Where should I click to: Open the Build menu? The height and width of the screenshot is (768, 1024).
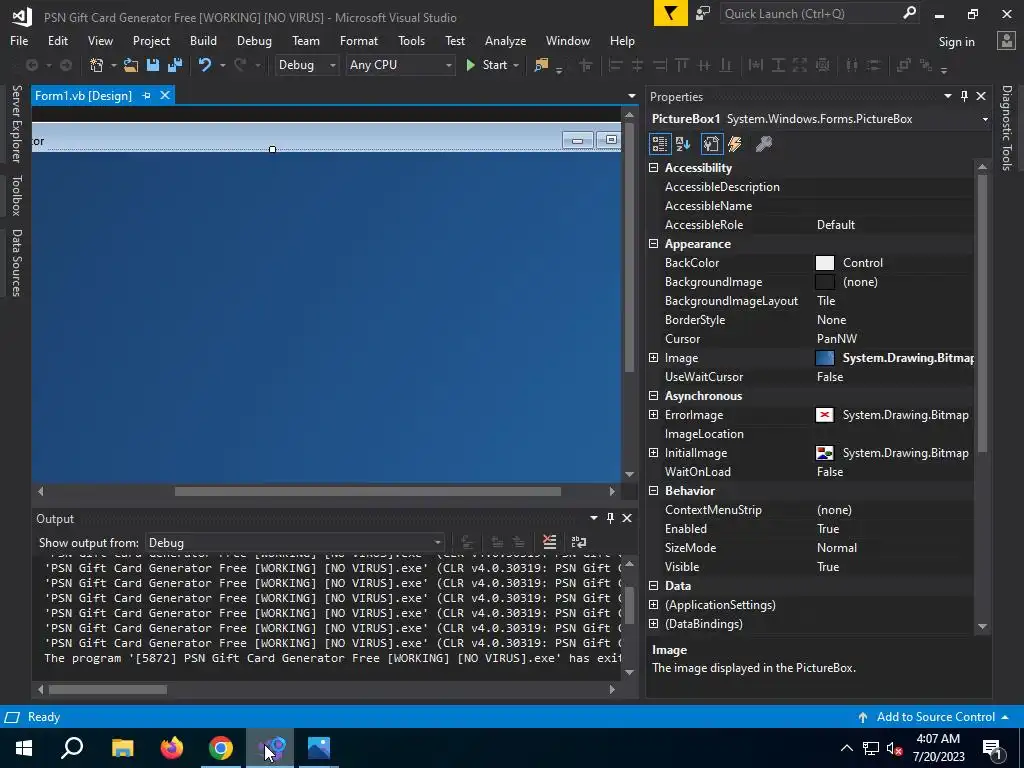203,40
